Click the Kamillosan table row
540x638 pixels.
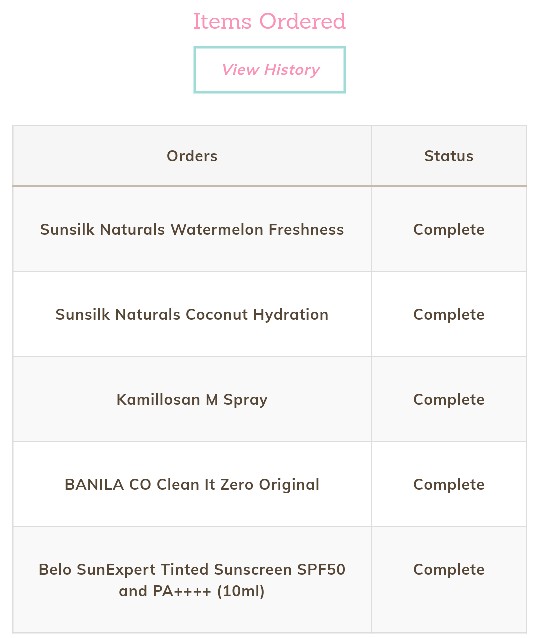[269, 399]
